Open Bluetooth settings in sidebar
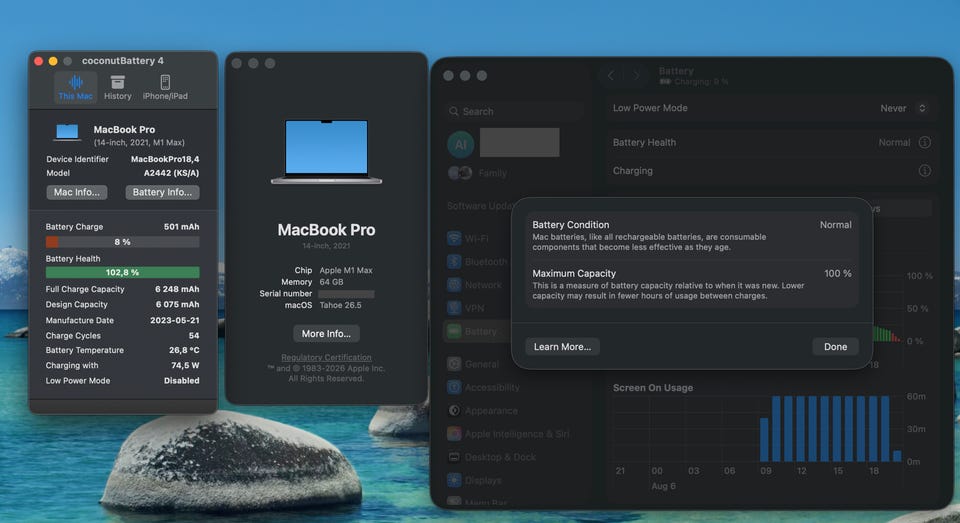Image resolution: width=960 pixels, height=523 pixels. click(478, 262)
